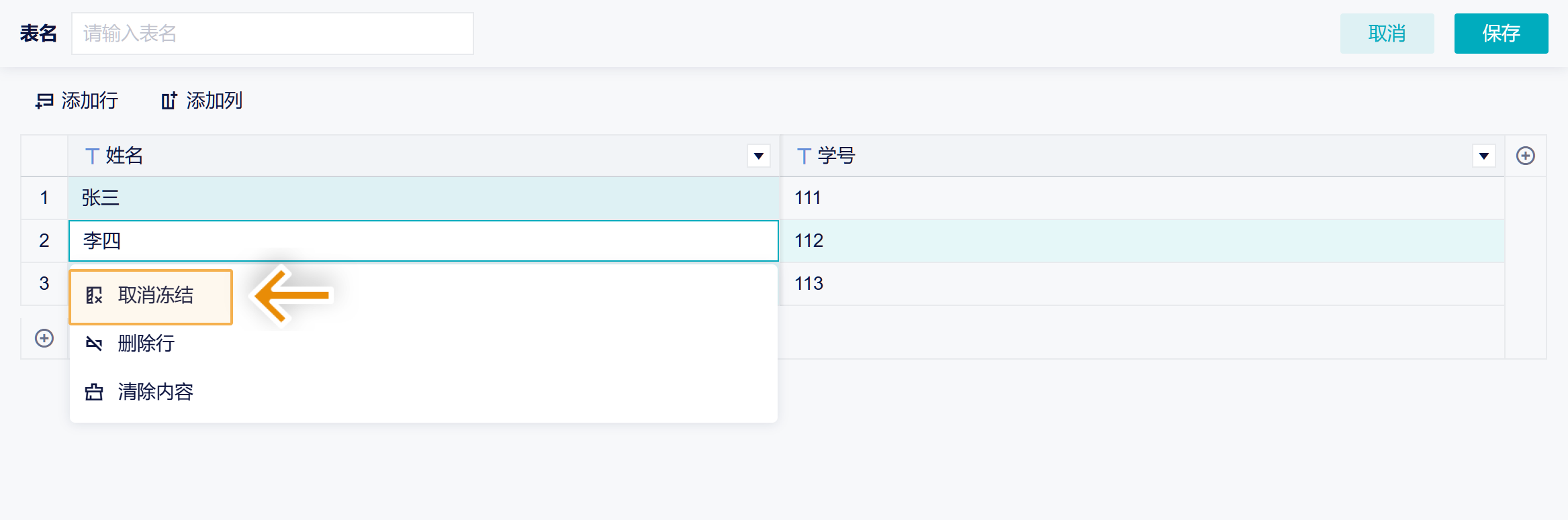Click the text type icon beside 学号
1568x520 pixels.
click(804, 156)
